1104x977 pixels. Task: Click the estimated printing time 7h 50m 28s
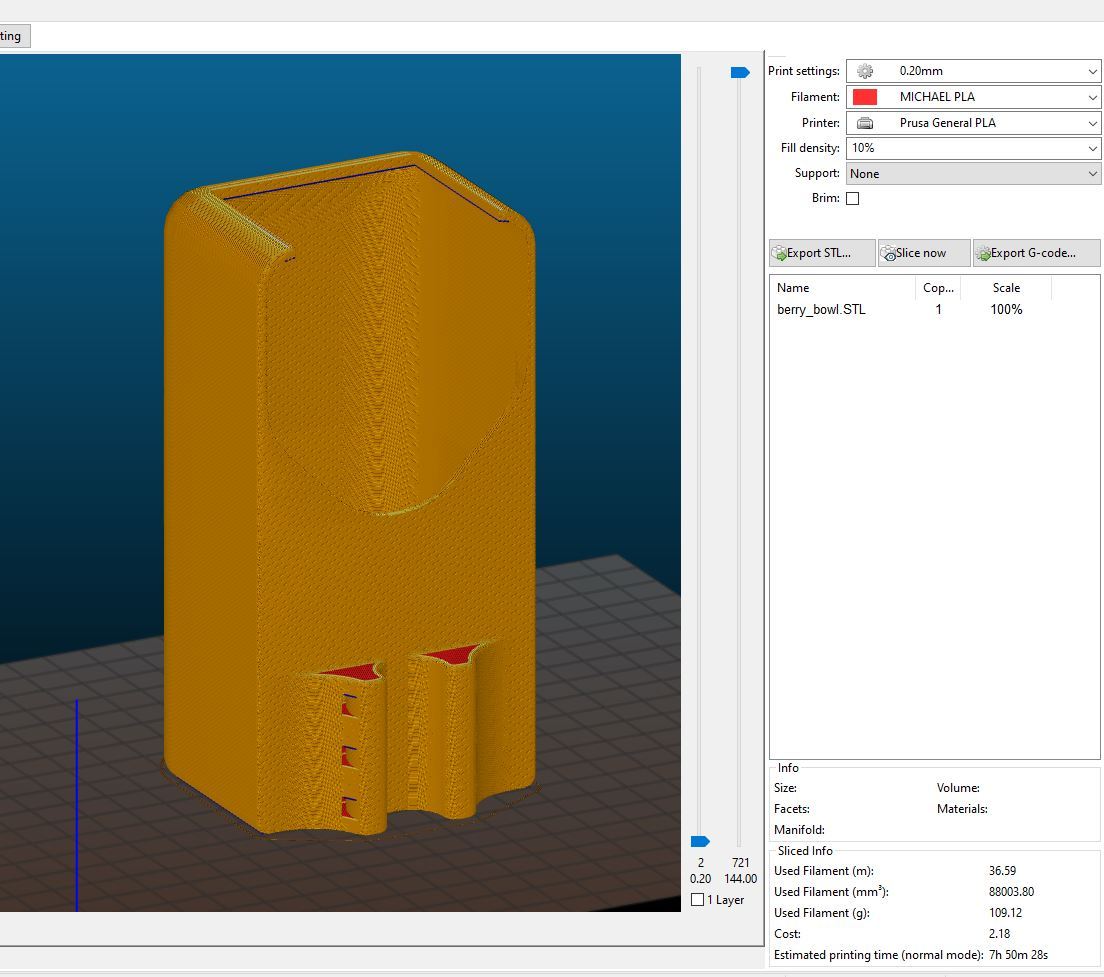point(1018,955)
